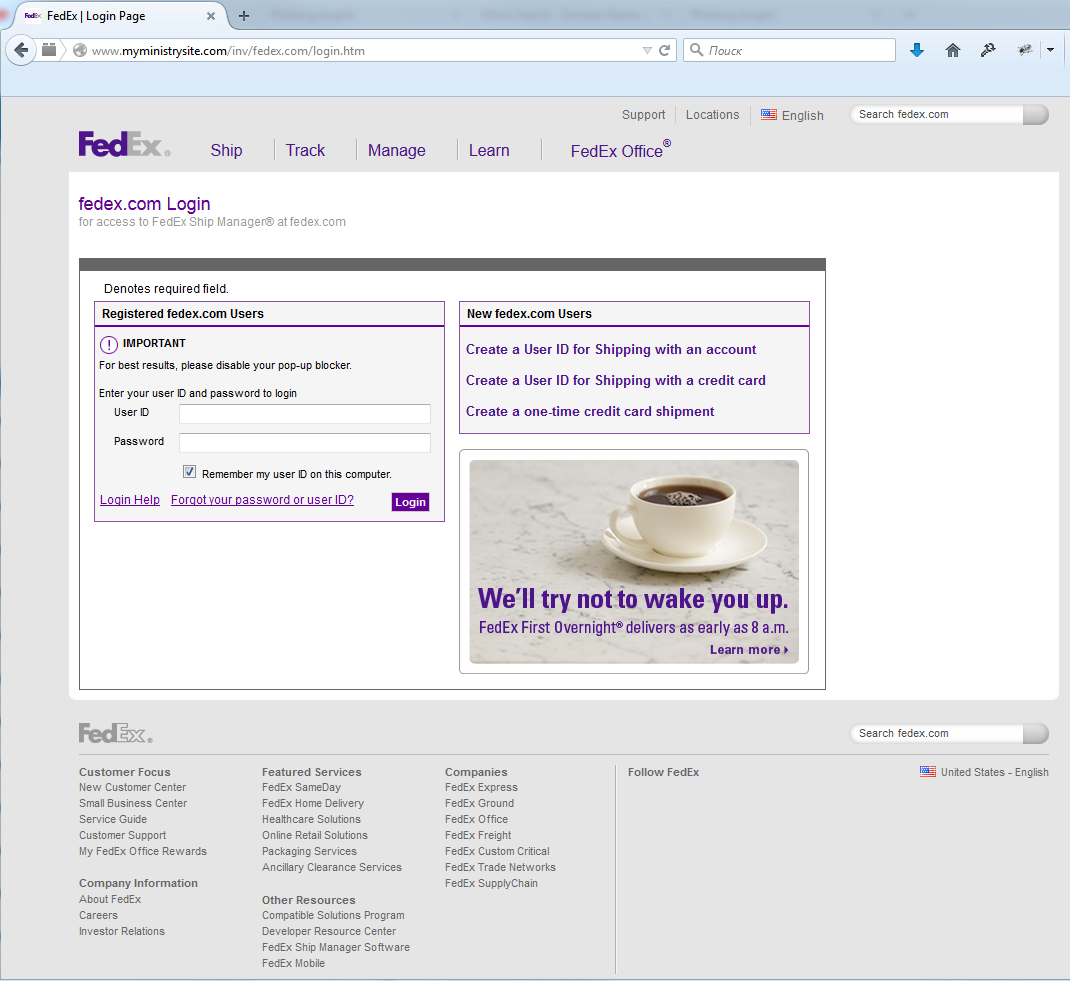The image size is (1070, 981).
Task: Open the Careers footer link
Action: pos(98,916)
